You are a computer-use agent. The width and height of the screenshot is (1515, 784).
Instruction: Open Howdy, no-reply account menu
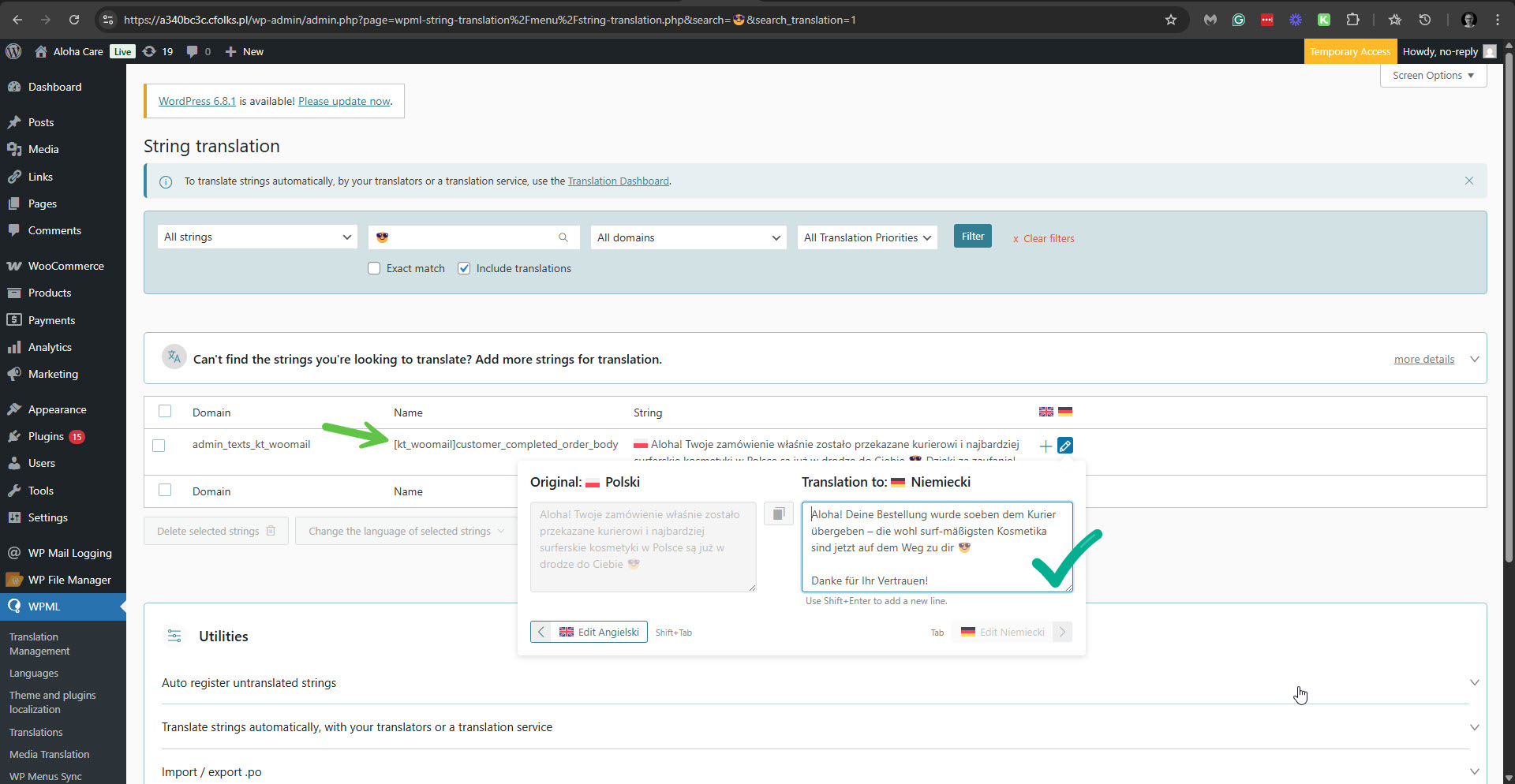point(1449,51)
